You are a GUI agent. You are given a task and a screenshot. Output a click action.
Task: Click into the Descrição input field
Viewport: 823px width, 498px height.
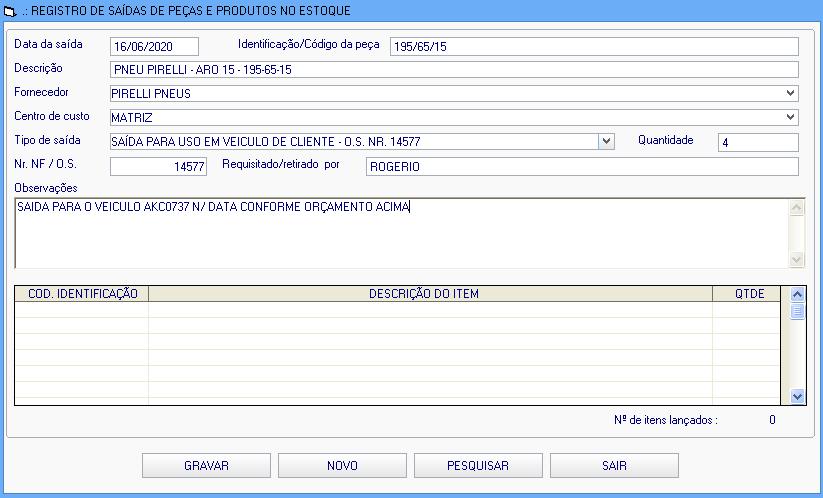454,69
